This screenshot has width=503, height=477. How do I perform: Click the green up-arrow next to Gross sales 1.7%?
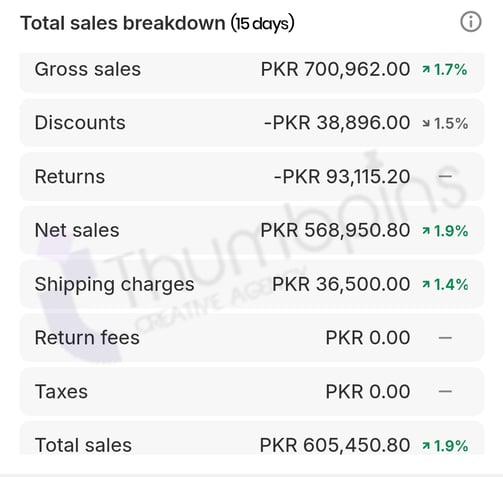coord(426,70)
